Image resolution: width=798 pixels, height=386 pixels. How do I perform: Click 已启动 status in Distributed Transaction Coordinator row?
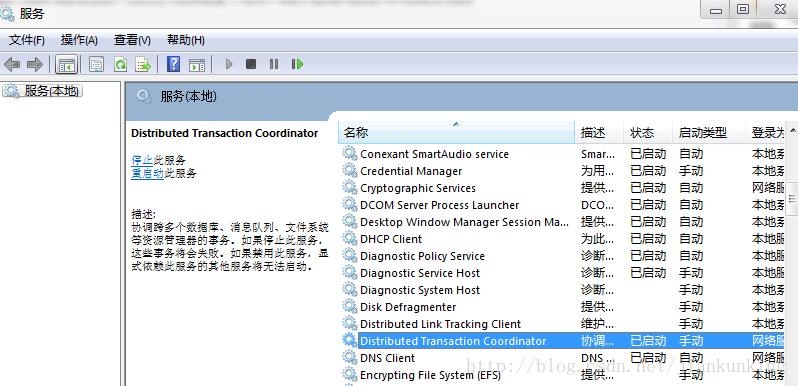tap(648, 341)
